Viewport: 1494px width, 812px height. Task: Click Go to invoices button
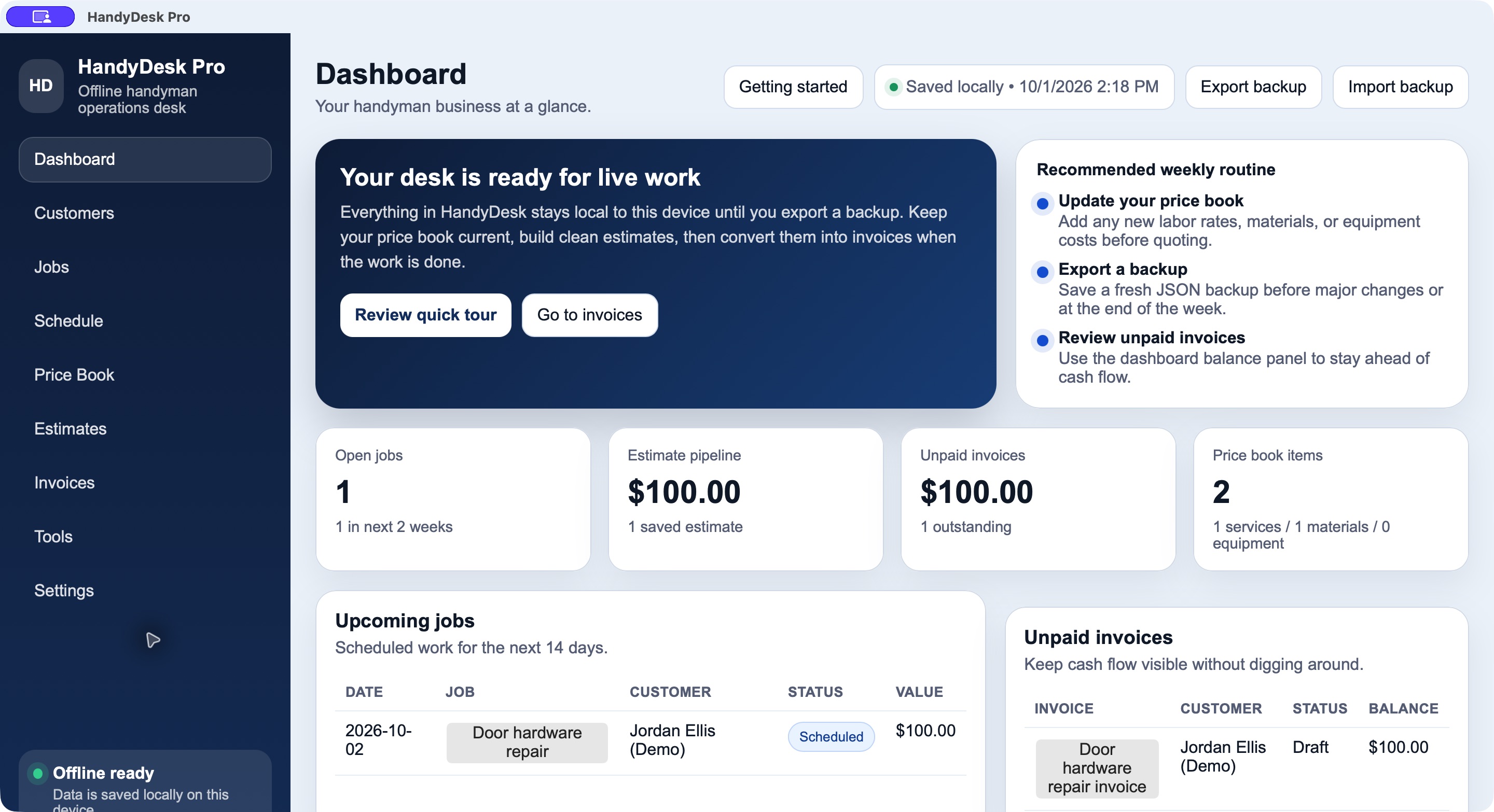click(589, 315)
